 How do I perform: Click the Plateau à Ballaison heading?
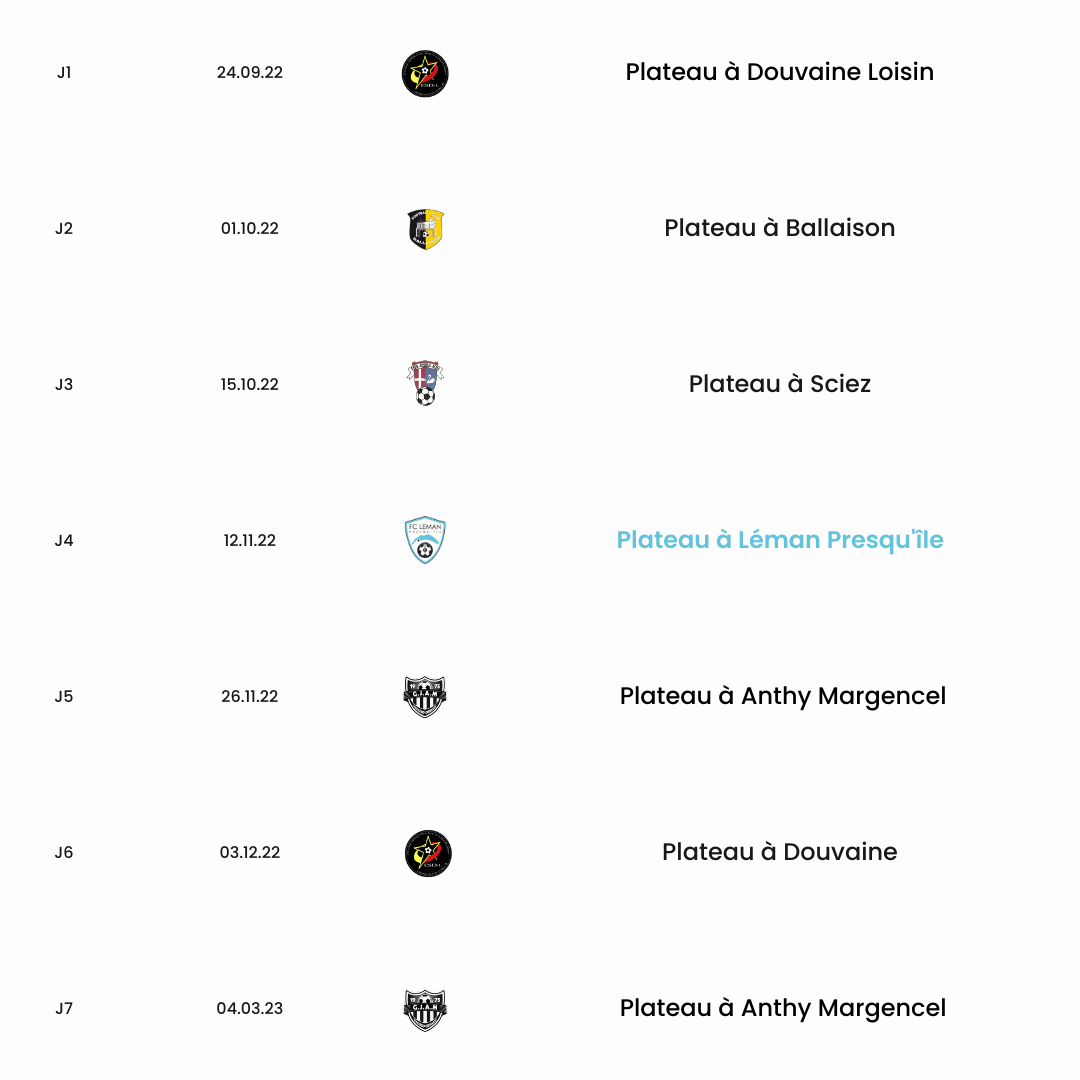[x=780, y=228]
